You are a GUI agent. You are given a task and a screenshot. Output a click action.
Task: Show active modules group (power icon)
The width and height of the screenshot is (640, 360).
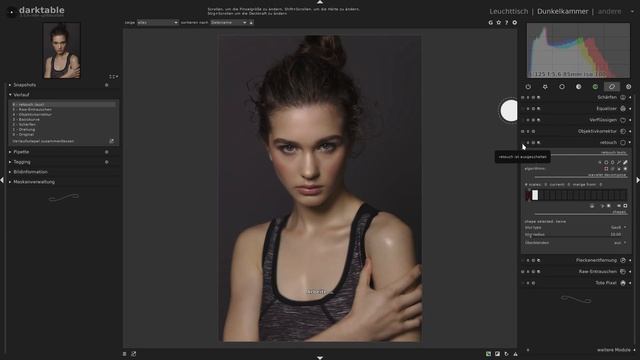click(528, 87)
